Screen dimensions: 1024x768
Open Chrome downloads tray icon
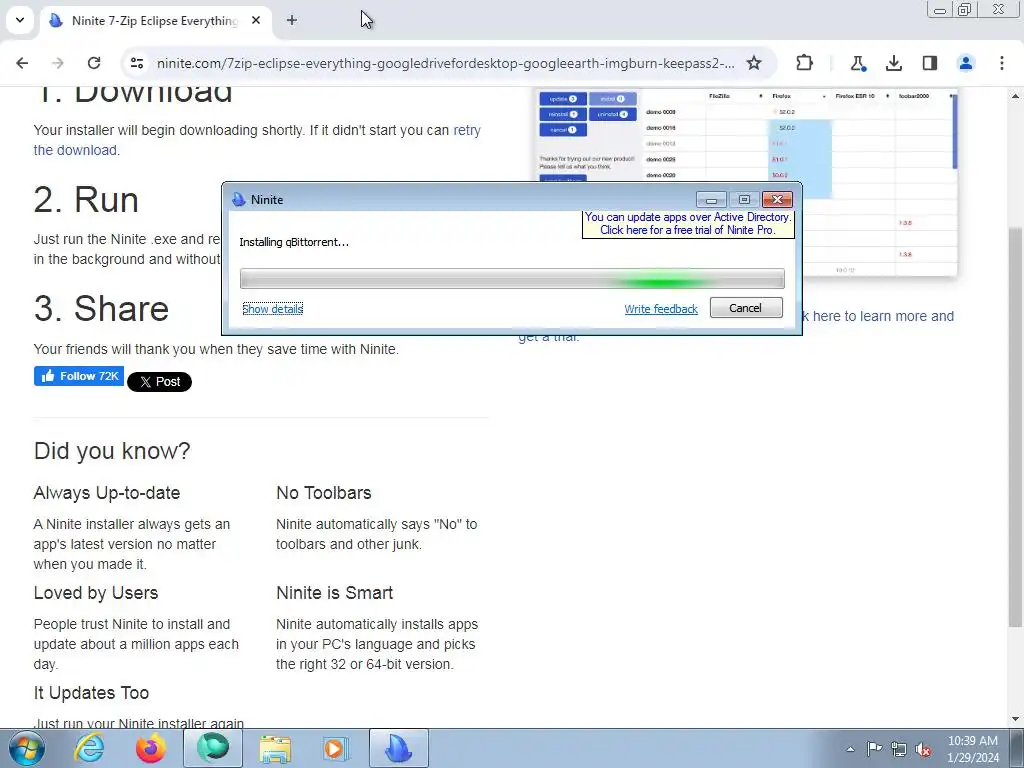pos(893,63)
